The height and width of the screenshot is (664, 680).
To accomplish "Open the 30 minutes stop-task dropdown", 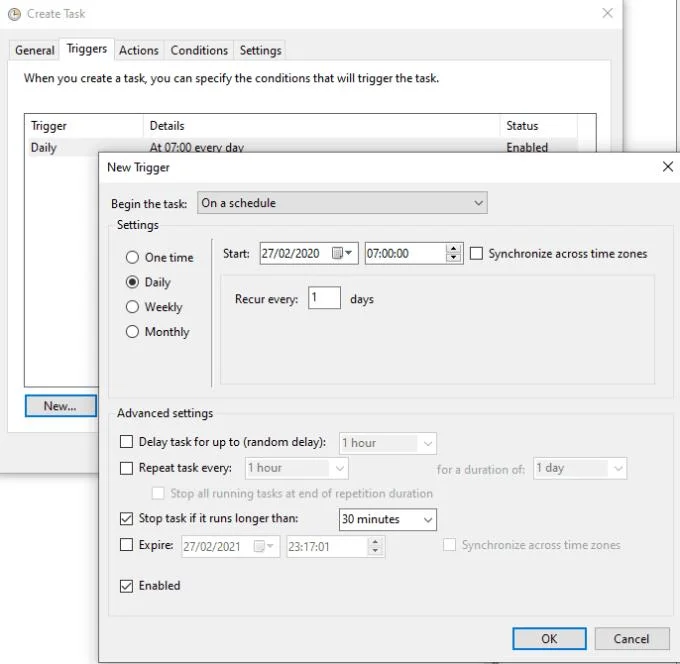I will point(388,520).
